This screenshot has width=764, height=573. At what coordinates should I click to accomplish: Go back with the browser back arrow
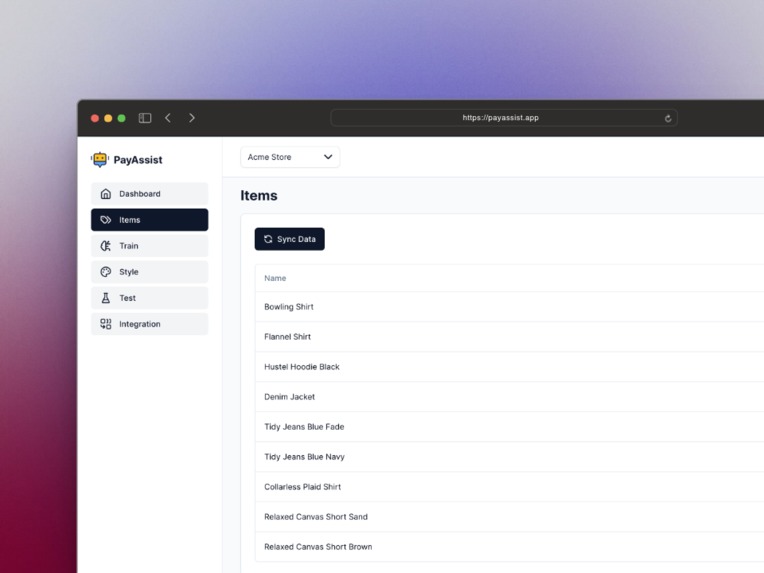click(x=168, y=118)
